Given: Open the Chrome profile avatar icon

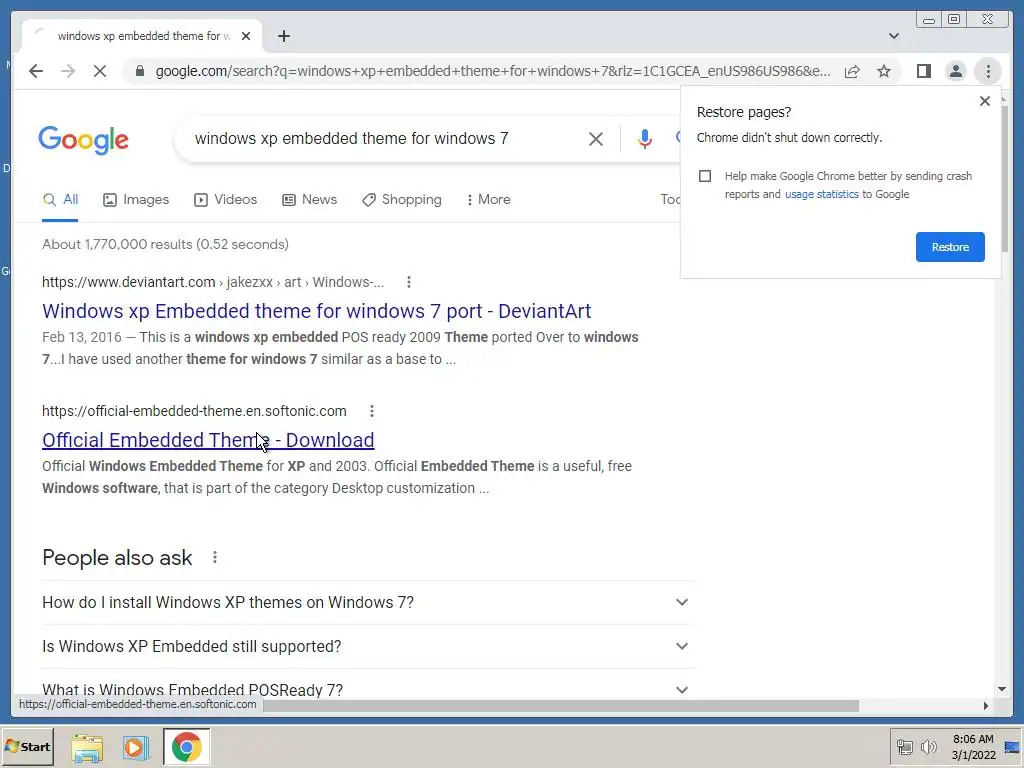Looking at the screenshot, I should (955, 71).
